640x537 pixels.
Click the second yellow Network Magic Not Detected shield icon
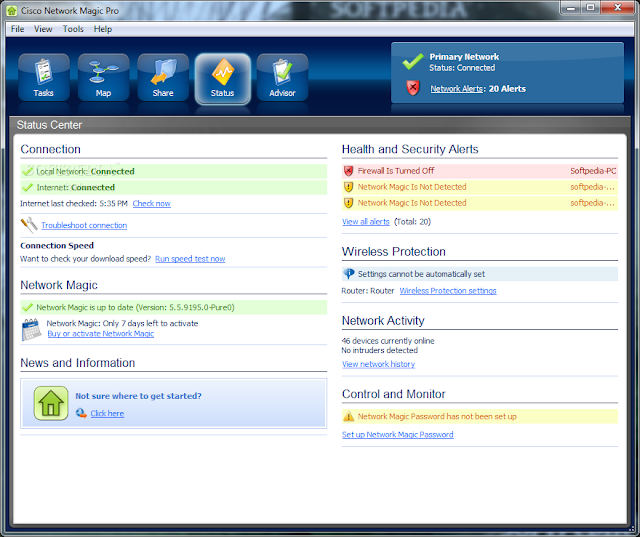(348, 203)
